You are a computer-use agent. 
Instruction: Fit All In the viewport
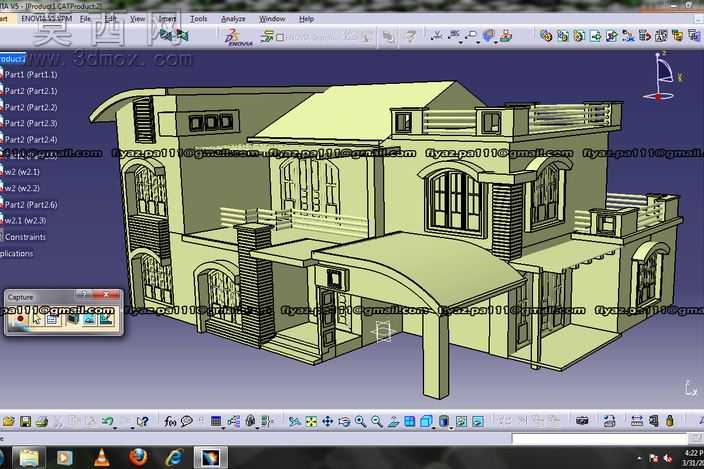311,421
